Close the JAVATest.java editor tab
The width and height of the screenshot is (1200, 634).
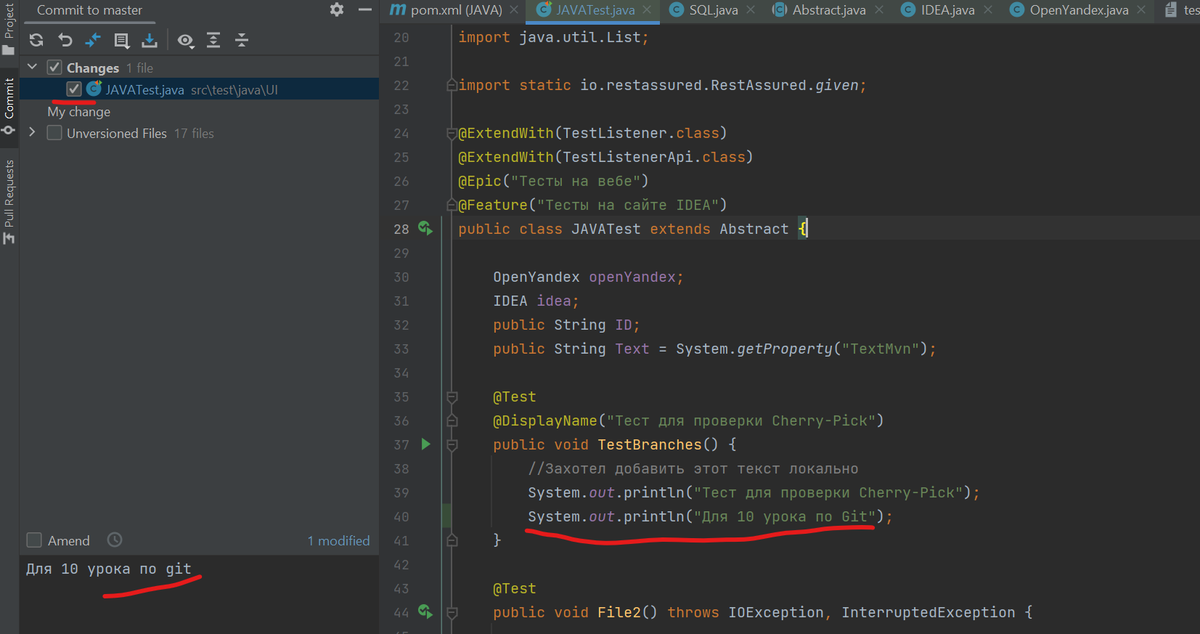(648, 10)
